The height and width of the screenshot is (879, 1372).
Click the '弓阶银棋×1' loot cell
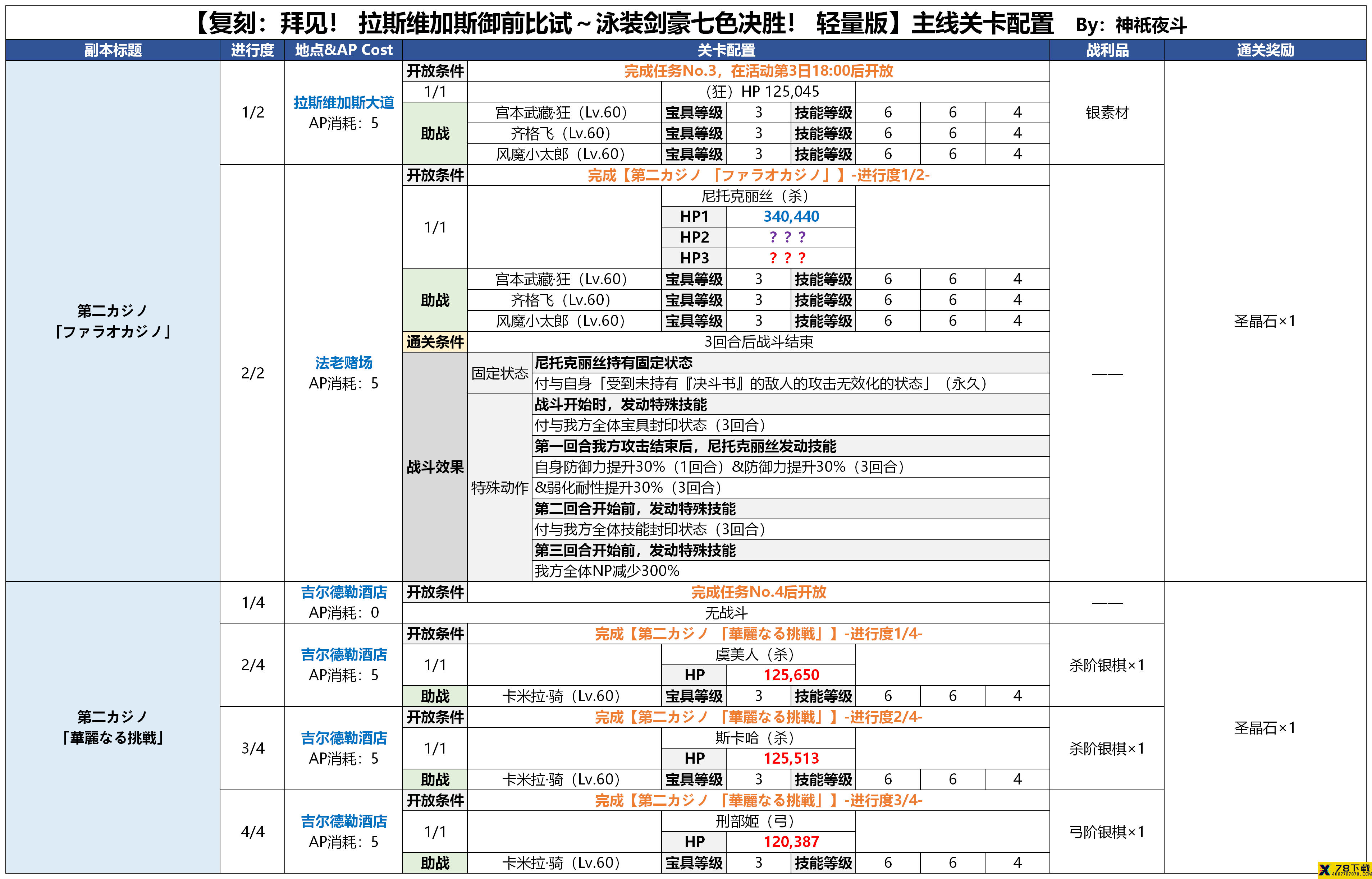click(x=1107, y=832)
